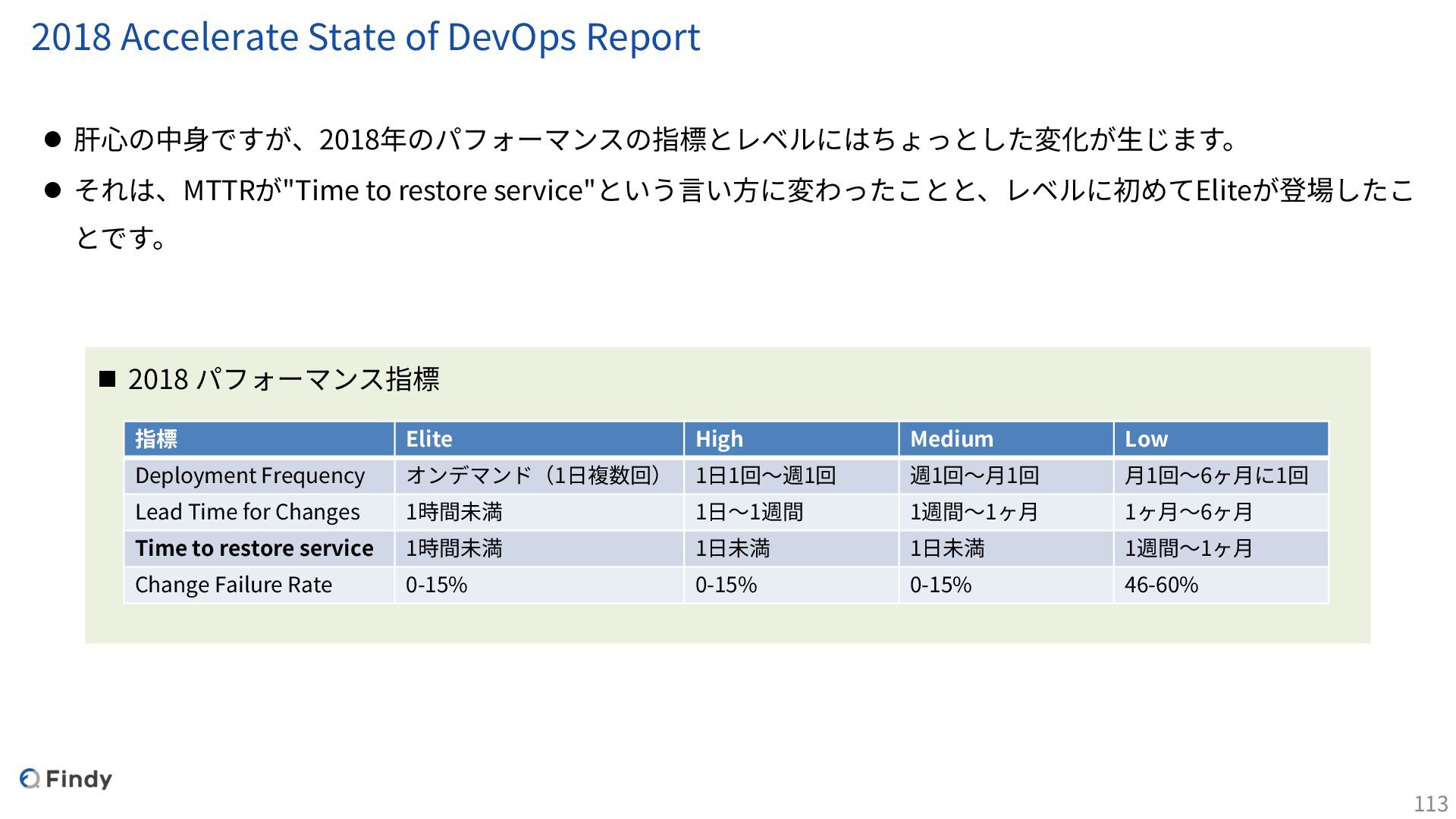Click the 月1回〜6ヶ月に1回 cell
1456x819 pixels.
(x=1216, y=475)
